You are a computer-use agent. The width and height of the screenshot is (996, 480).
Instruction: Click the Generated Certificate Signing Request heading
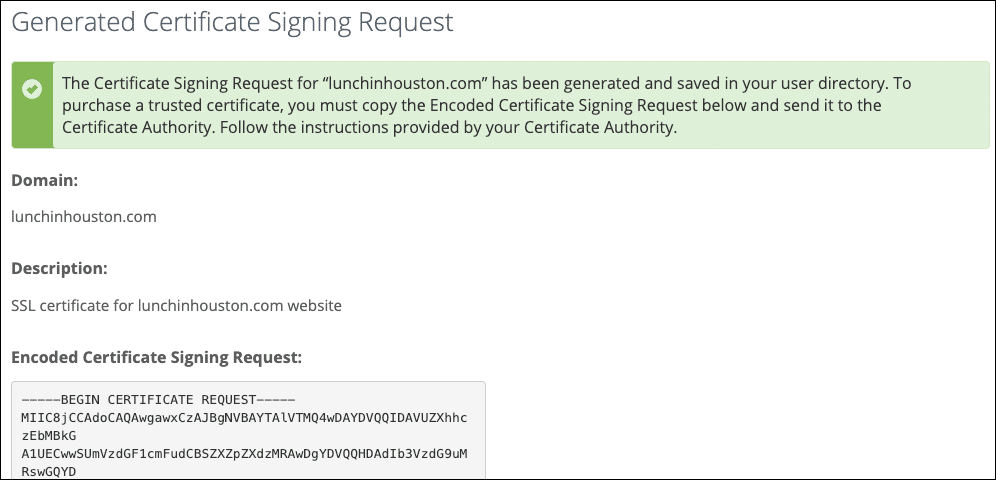click(232, 21)
